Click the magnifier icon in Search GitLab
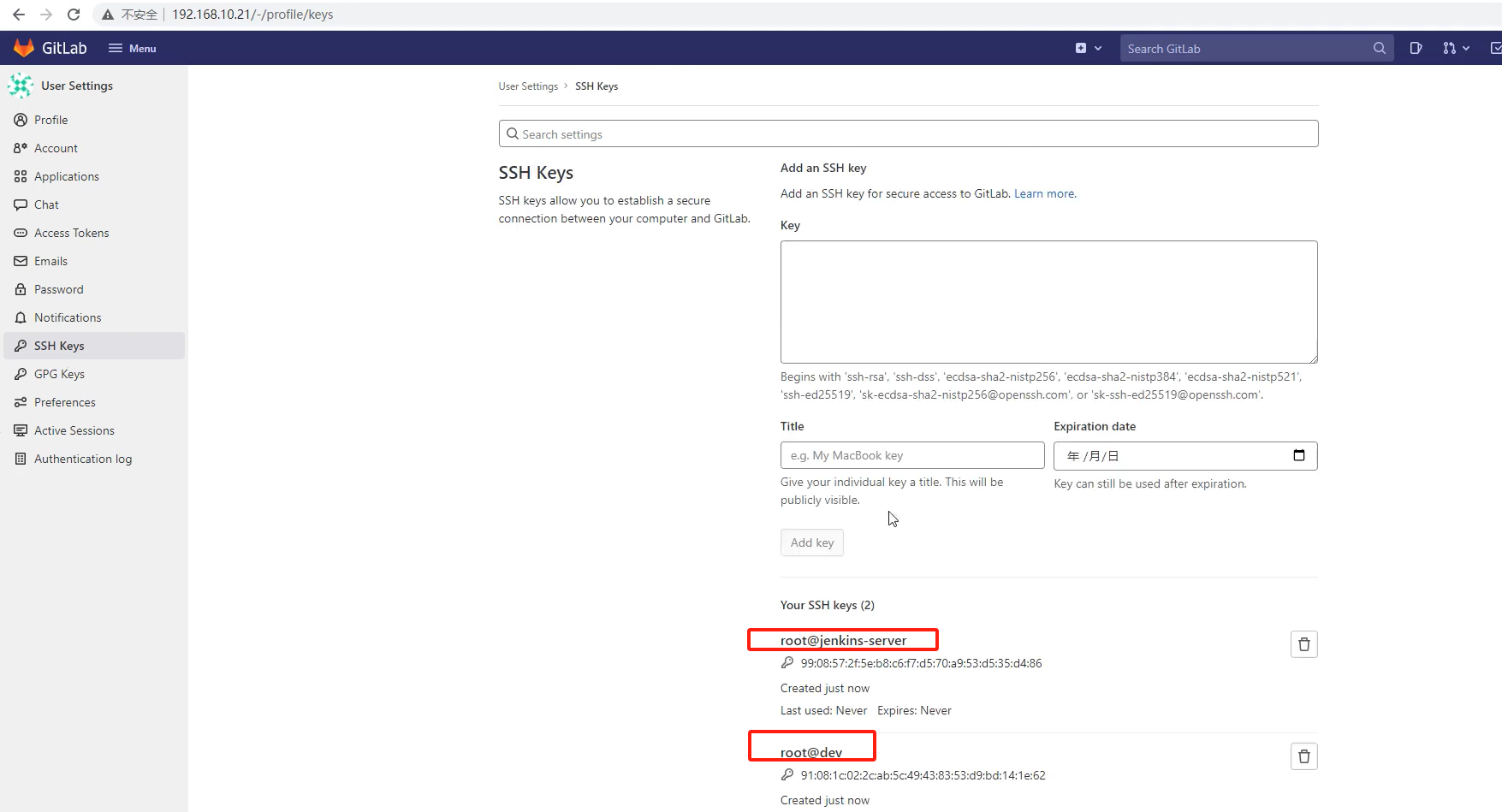The width and height of the screenshot is (1502, 812). click(x=1380, y=49)
